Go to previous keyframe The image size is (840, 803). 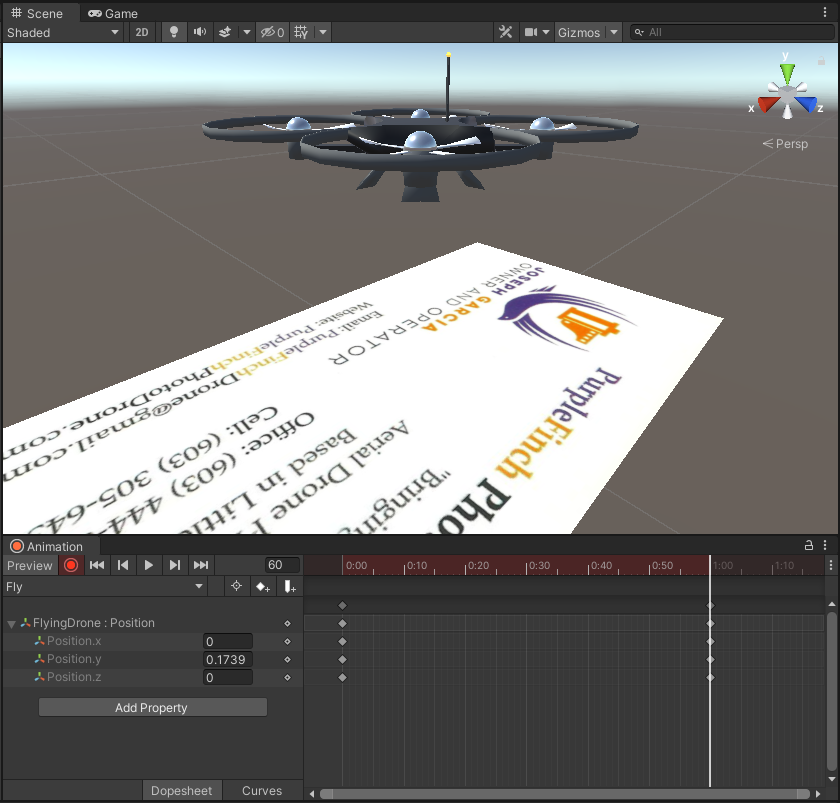coord(123,566)
